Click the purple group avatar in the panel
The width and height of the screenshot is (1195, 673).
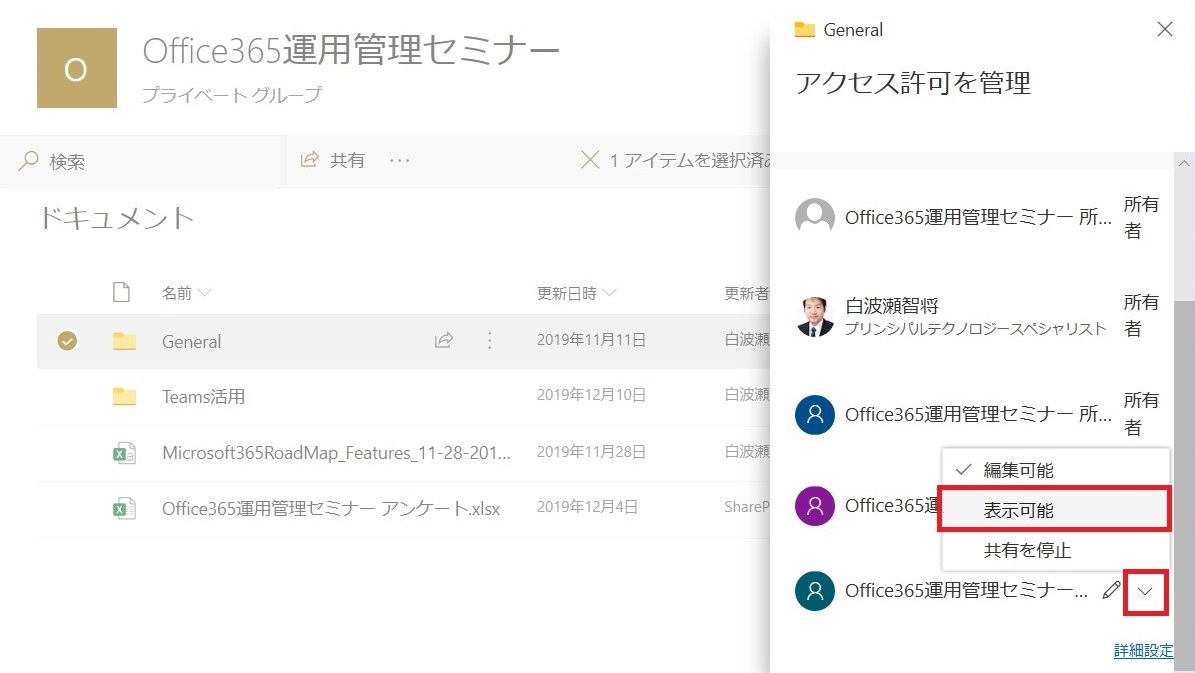[815, 506]
